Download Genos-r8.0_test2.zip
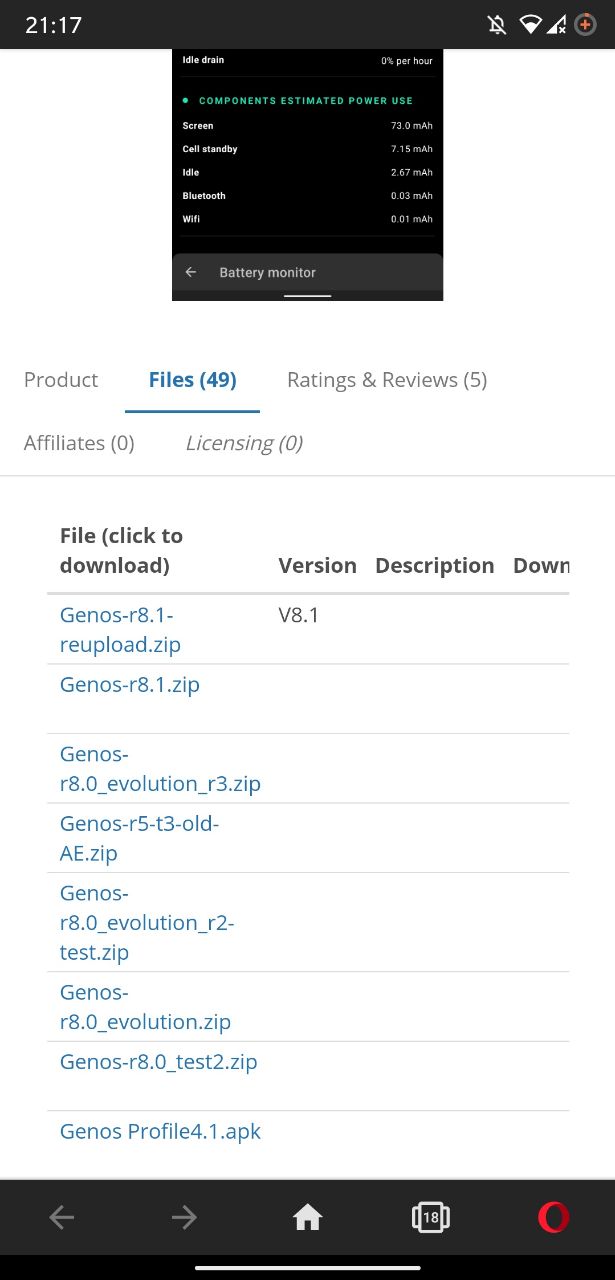The height and width of the screenshot is (1280, 615). [159, 1062]
